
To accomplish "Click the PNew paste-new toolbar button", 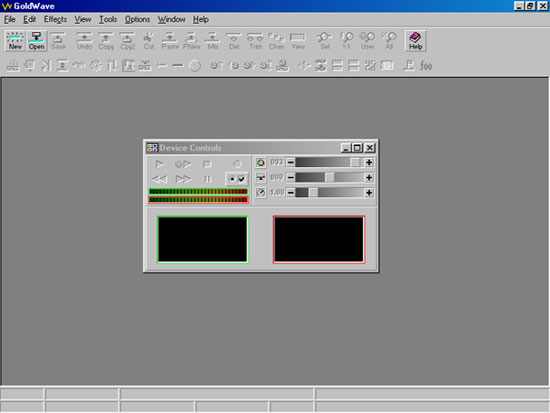I will click(x=191, y=41).
